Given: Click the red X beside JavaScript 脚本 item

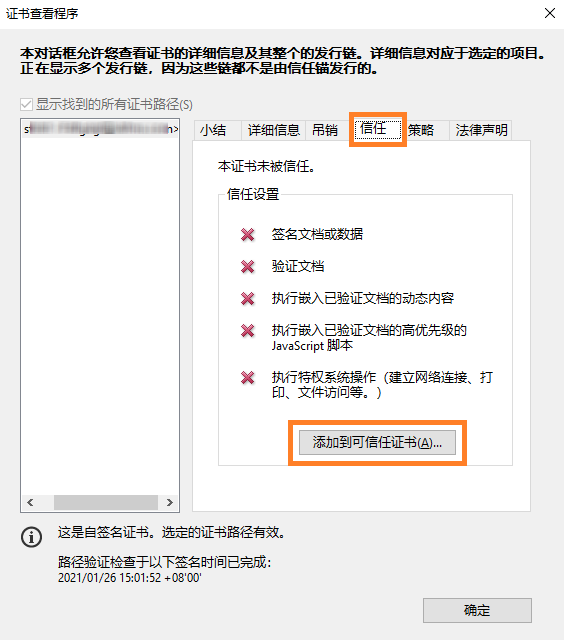Looking at the screenshot, I should click(x=247, y=330).
